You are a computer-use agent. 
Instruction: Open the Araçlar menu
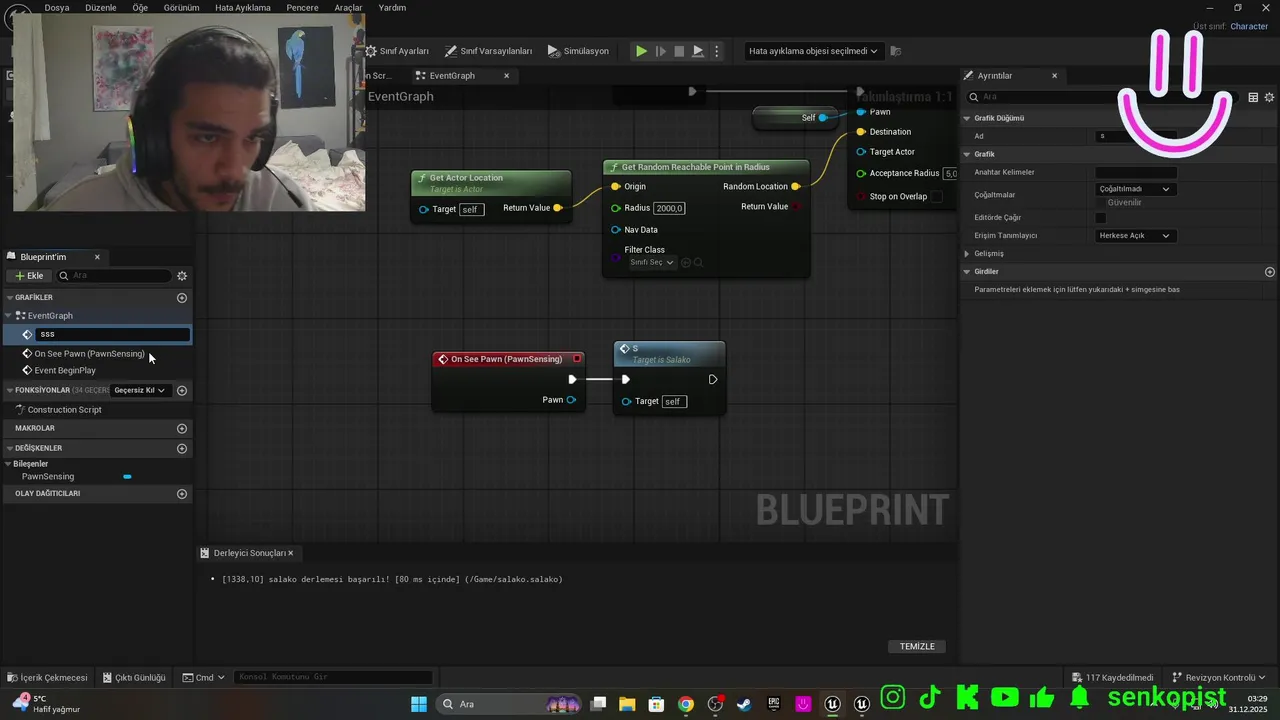pos(349,7)
